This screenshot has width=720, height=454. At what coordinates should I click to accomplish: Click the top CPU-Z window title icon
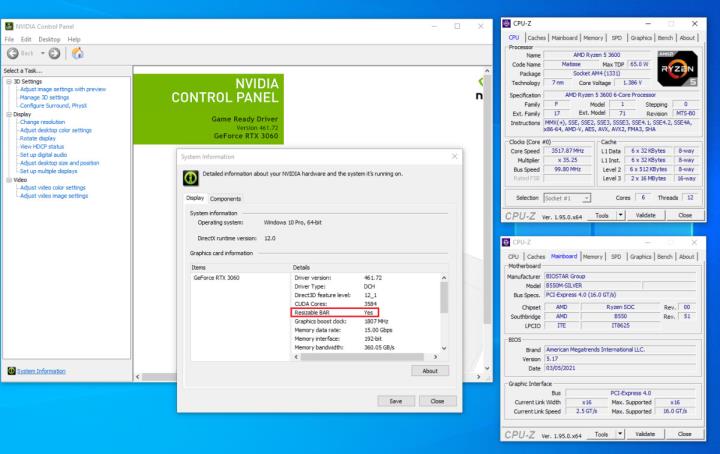pyautogui.click(x=506, y=23)
